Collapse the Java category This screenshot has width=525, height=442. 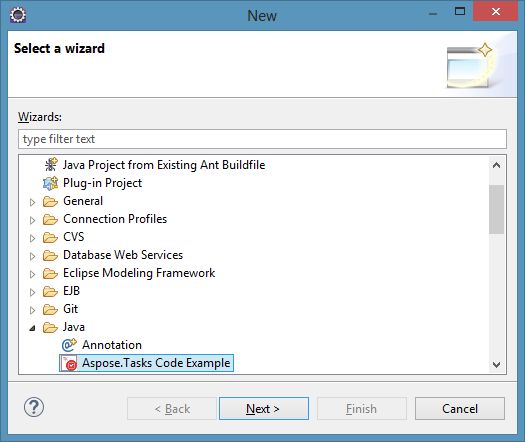[32, 328]
